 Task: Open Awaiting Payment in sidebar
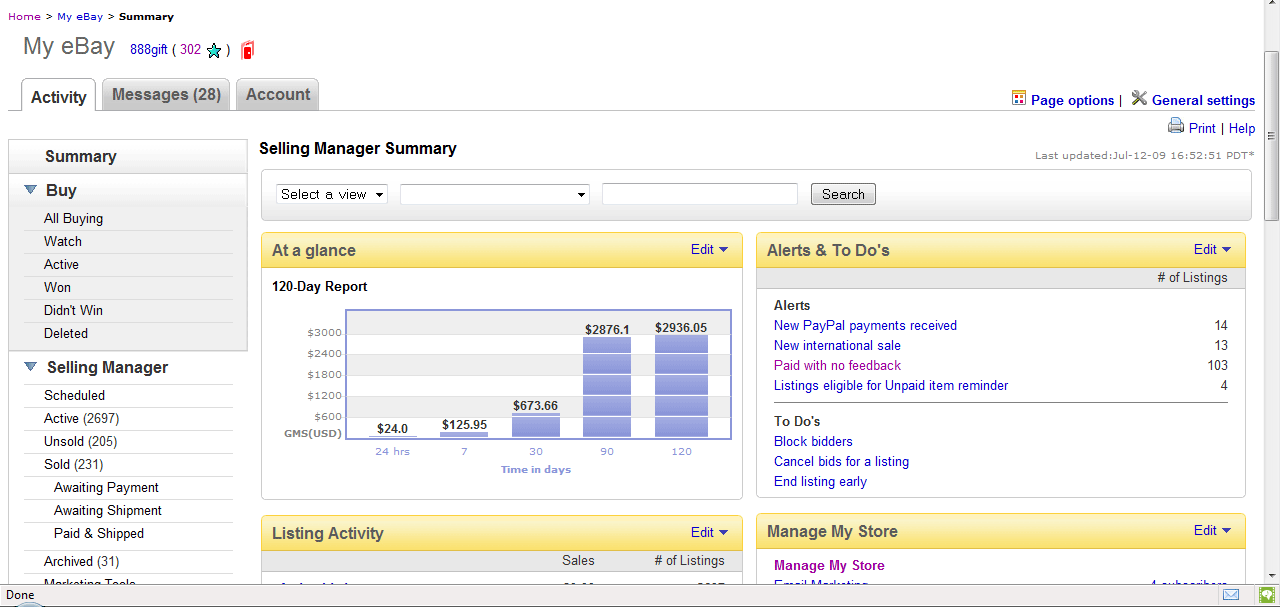coord(106,487)
